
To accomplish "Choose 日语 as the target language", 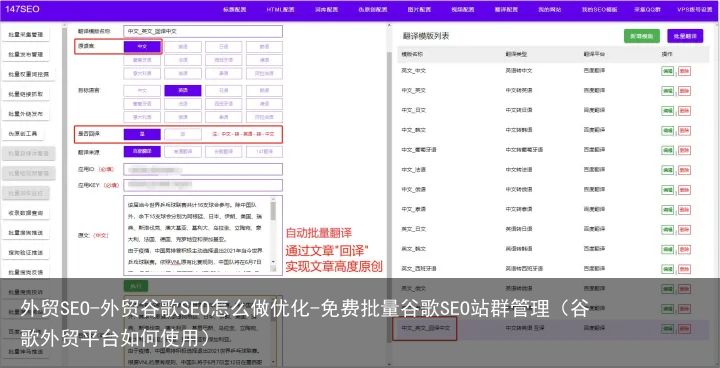I will click(224, 91).
